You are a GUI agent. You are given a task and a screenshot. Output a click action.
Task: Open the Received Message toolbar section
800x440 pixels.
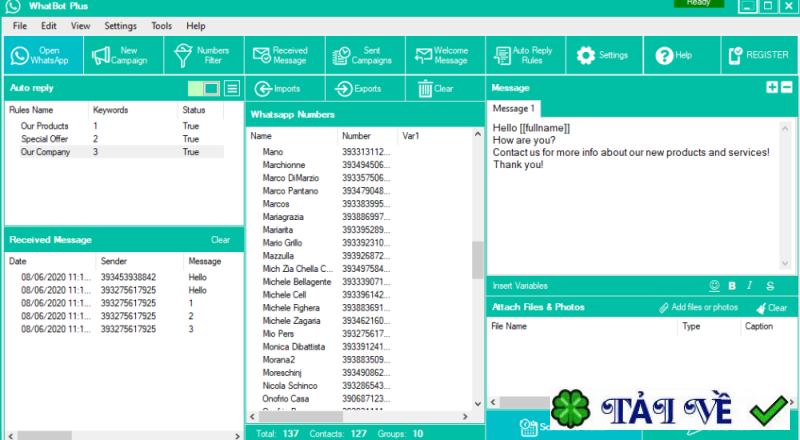tap(285, 55)
